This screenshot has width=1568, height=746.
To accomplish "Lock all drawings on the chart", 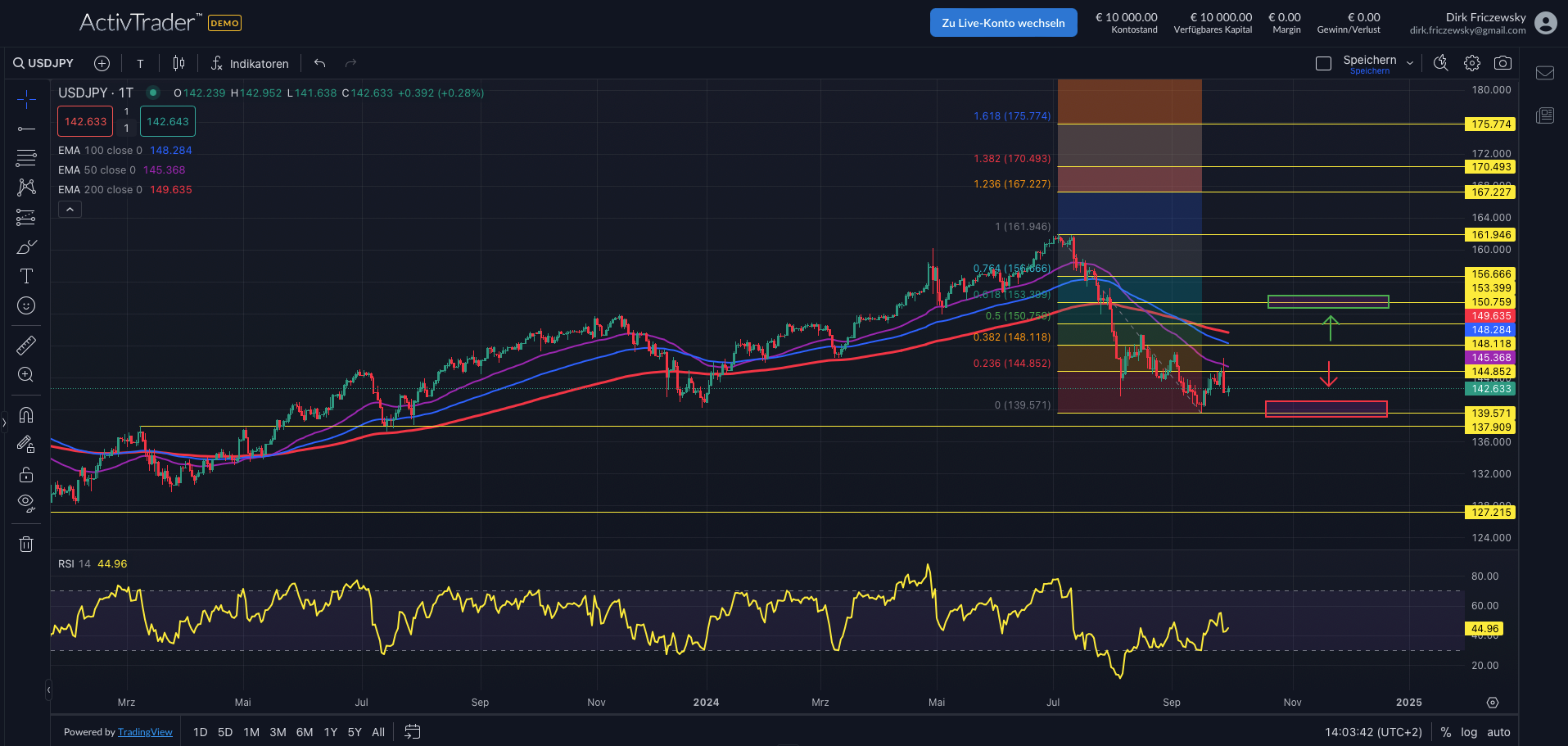I will pyautogui.click(x=26, y=474).
